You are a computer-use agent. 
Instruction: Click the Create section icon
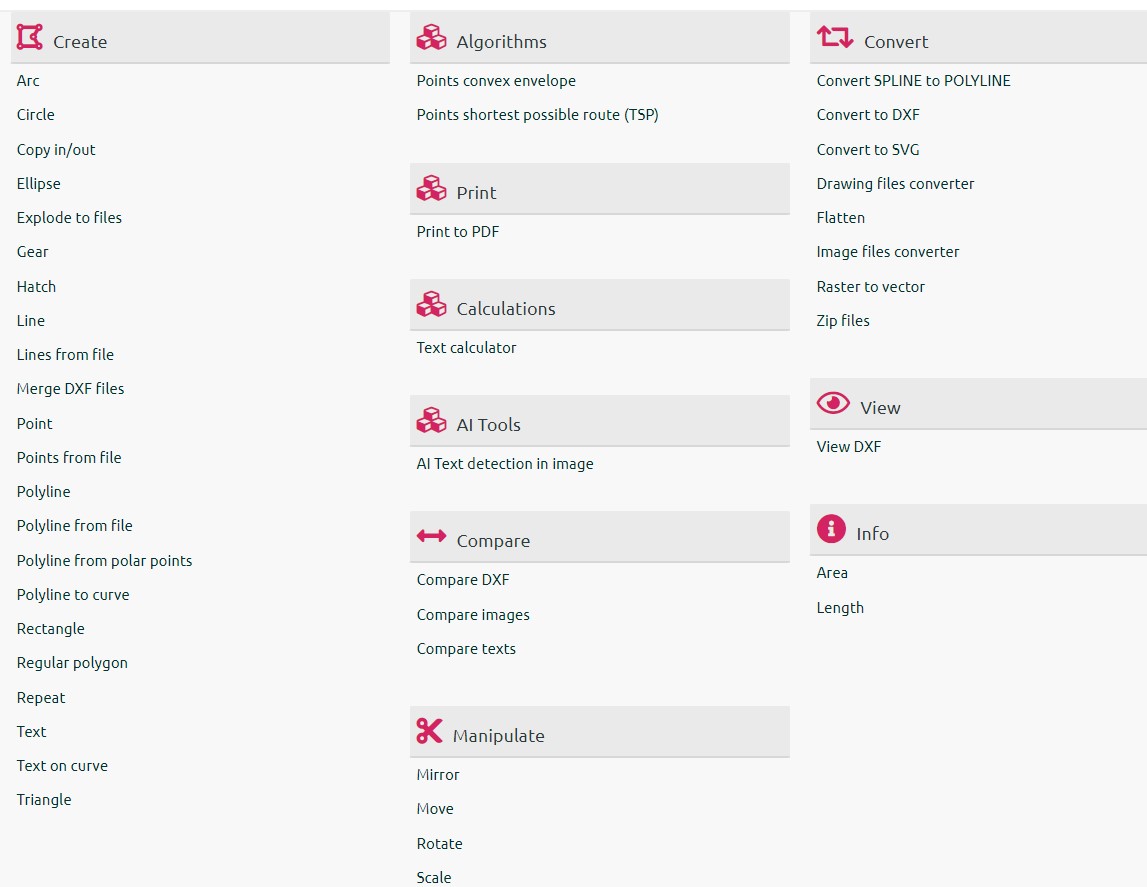point(29,36)
